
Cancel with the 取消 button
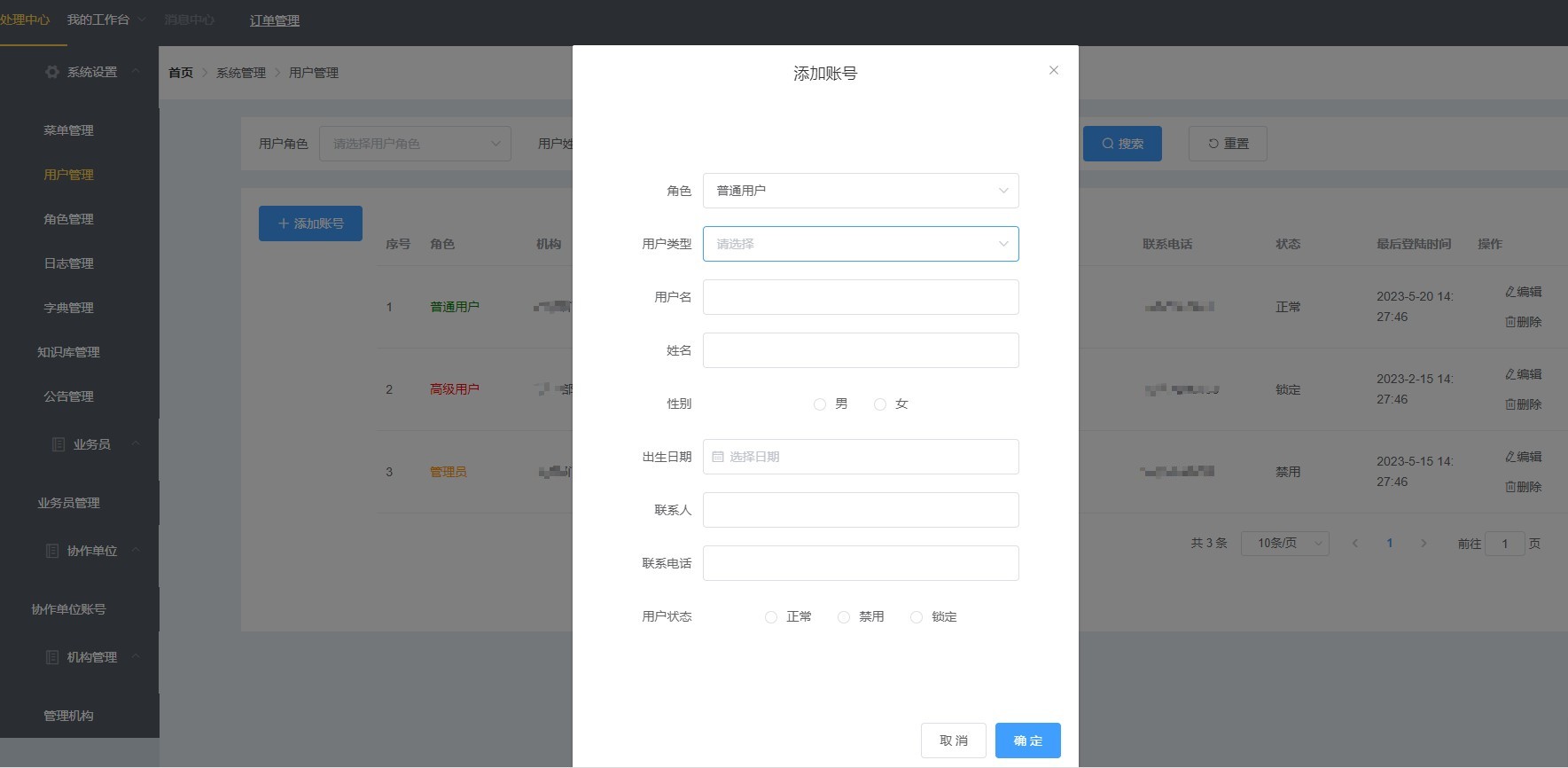pos(954,741)
